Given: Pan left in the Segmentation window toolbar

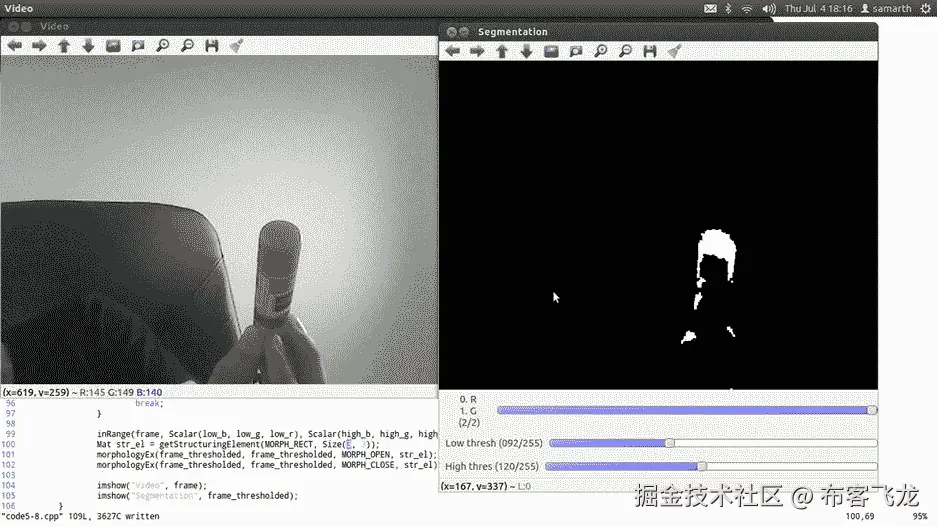Looking at the screenshot, I should click(453, 51).
